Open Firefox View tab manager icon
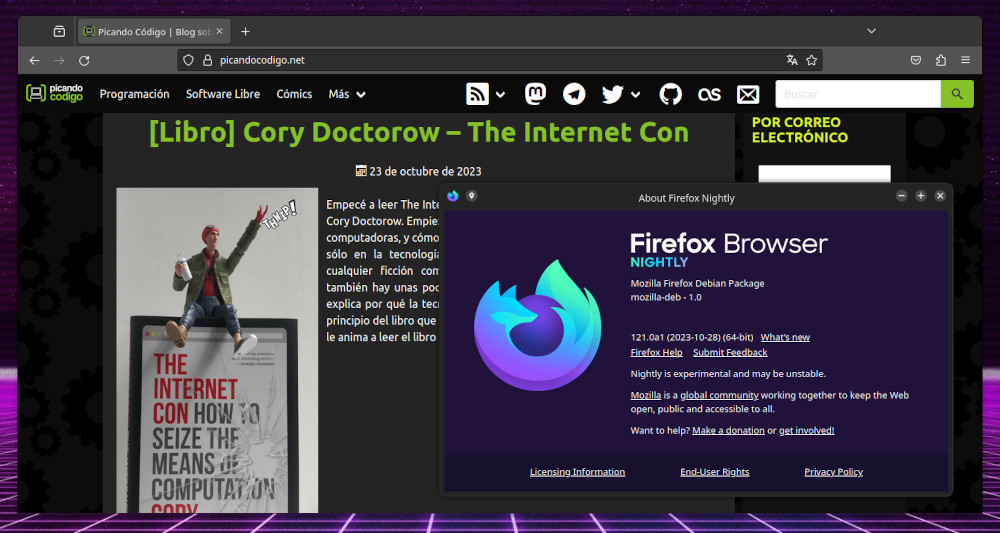Viewport: 1000px width, 533px height. click(59, 31)
